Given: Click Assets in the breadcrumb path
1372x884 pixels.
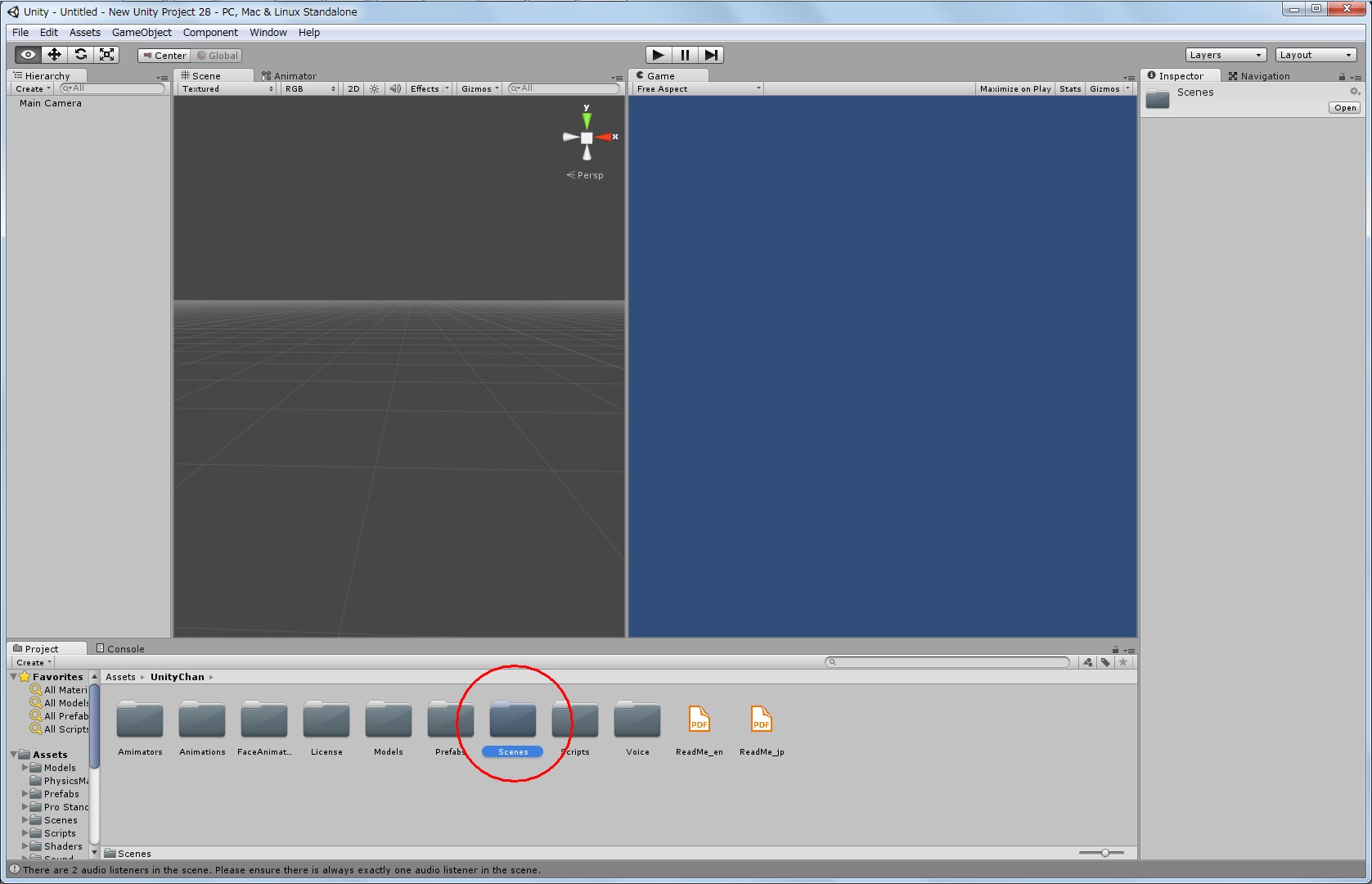Looking at the screenshot, I should pos(120,677).
